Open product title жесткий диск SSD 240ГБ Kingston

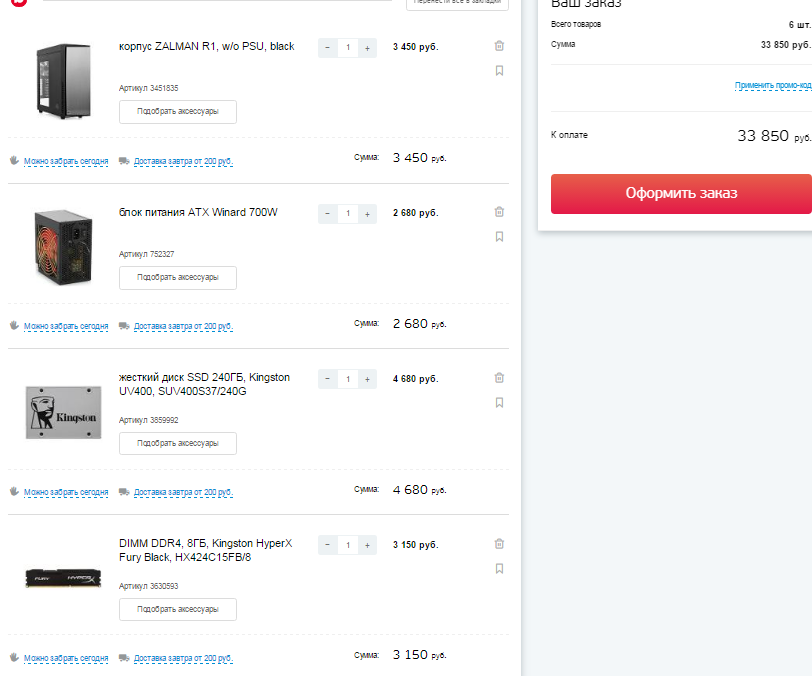[205, 384]
